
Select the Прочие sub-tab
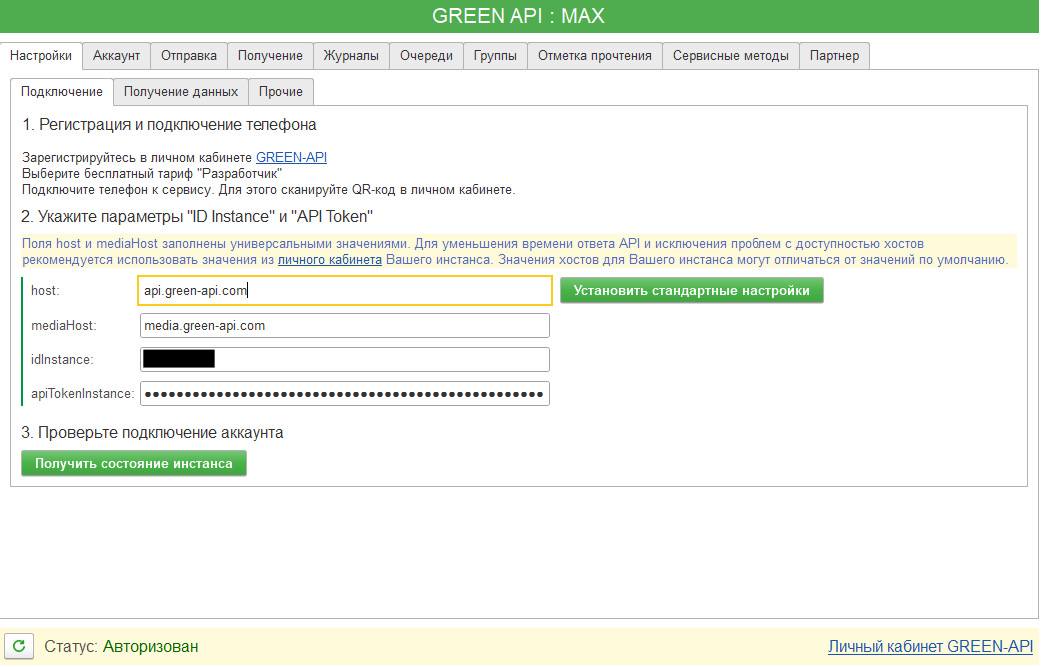(x=281, y=91)
